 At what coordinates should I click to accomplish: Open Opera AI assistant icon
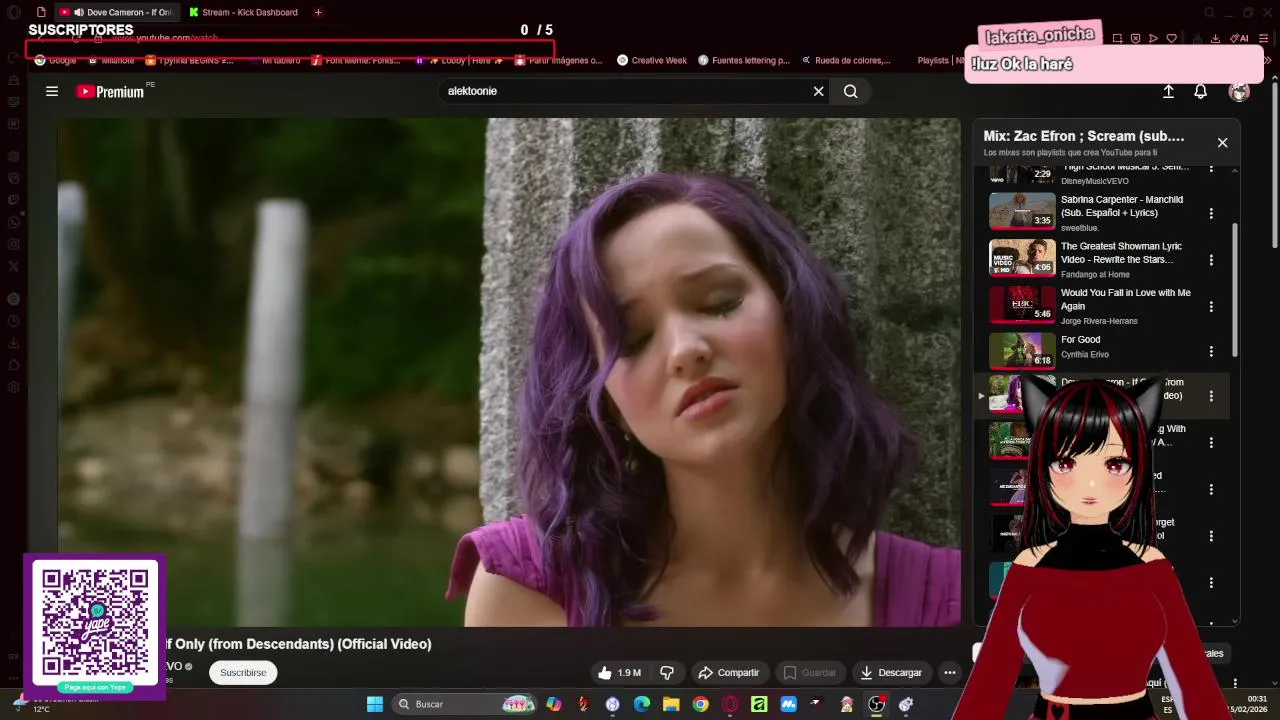[x=1240, y=38]
